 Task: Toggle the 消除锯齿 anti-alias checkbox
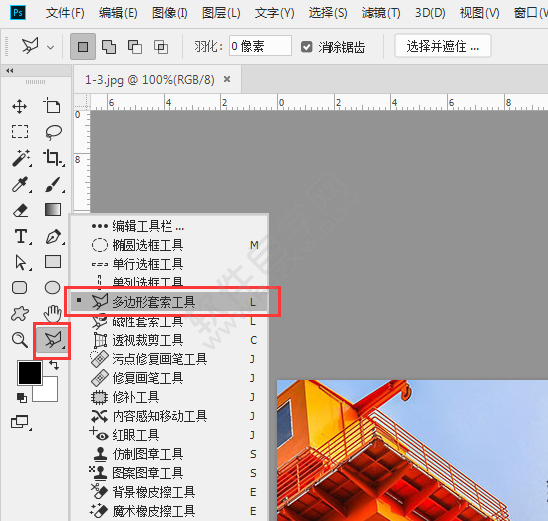point(307,46)
